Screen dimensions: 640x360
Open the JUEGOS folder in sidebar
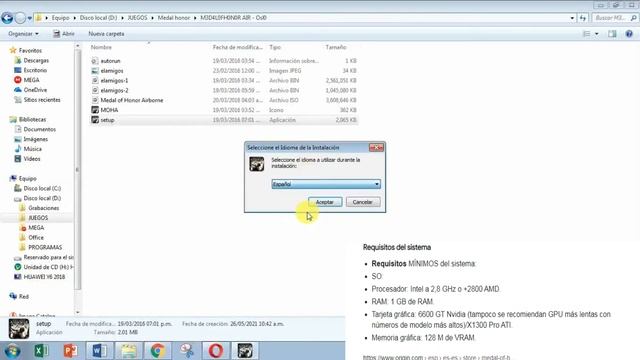coord(38,218)
